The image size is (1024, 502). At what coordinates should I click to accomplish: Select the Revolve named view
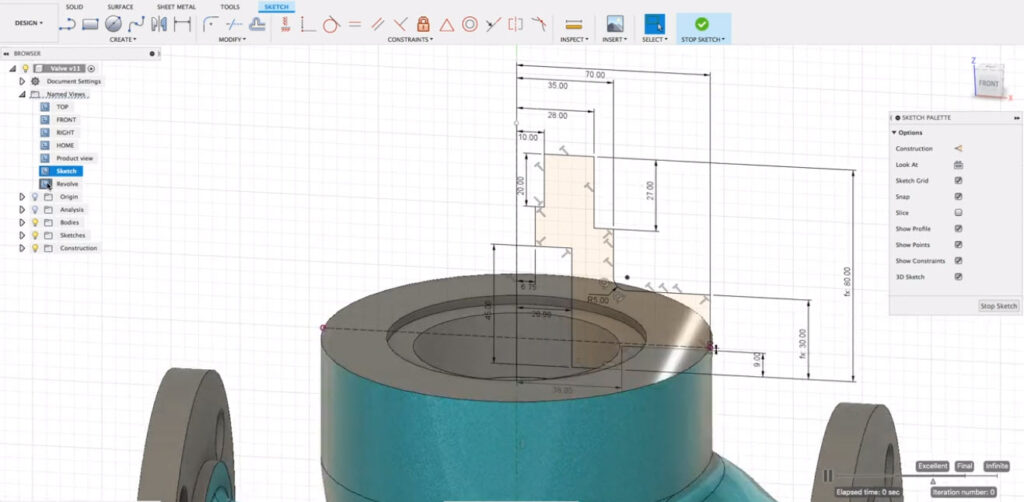[x=67, y=184]
